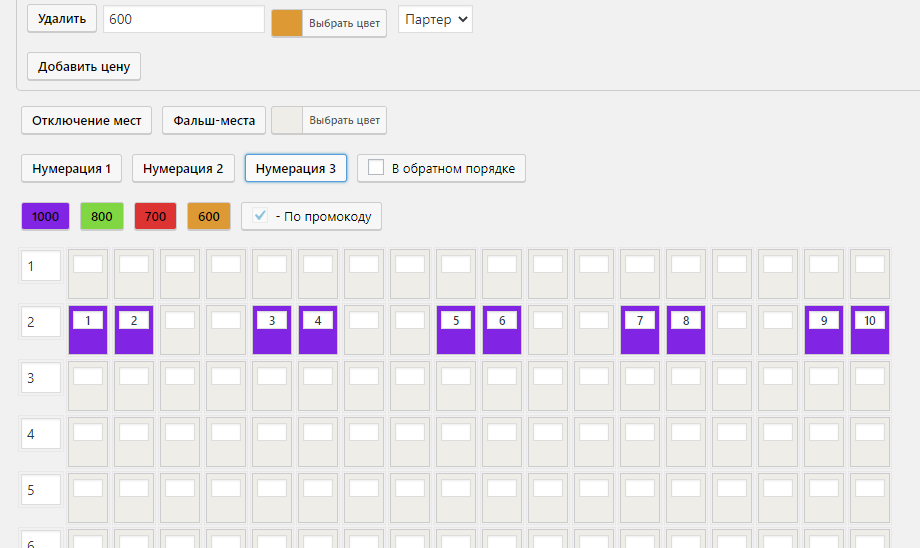
Task: Pick the green 800 price swatch
Action: pyautogui.click(x=102, y=217)
